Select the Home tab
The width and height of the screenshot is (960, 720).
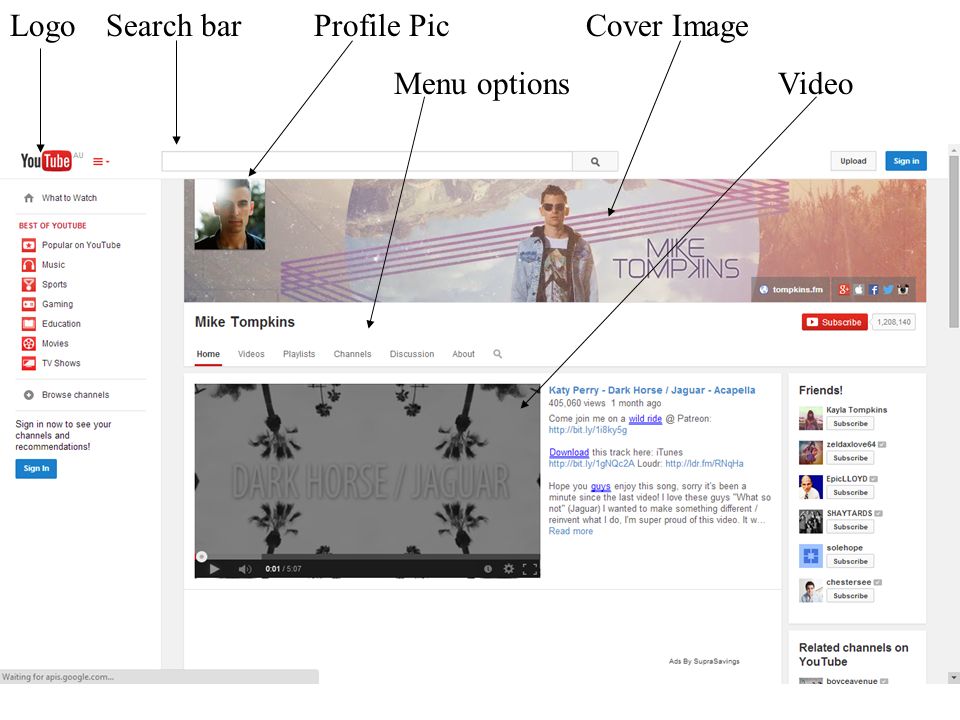(208, 354)
